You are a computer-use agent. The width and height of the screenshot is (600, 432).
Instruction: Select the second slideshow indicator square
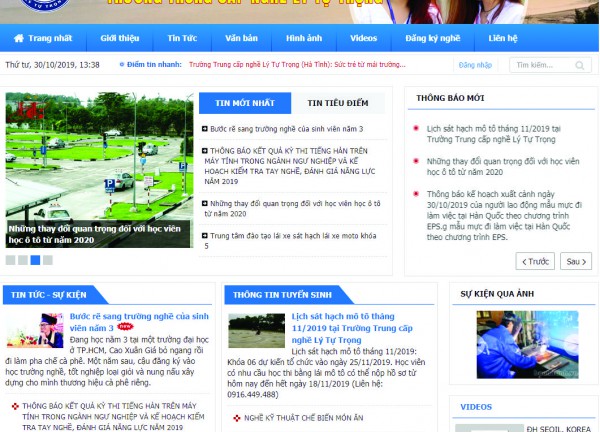coord(23,260)
